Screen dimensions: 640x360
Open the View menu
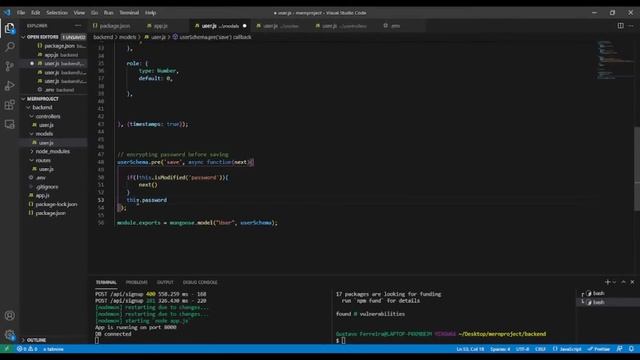[79, 13]
